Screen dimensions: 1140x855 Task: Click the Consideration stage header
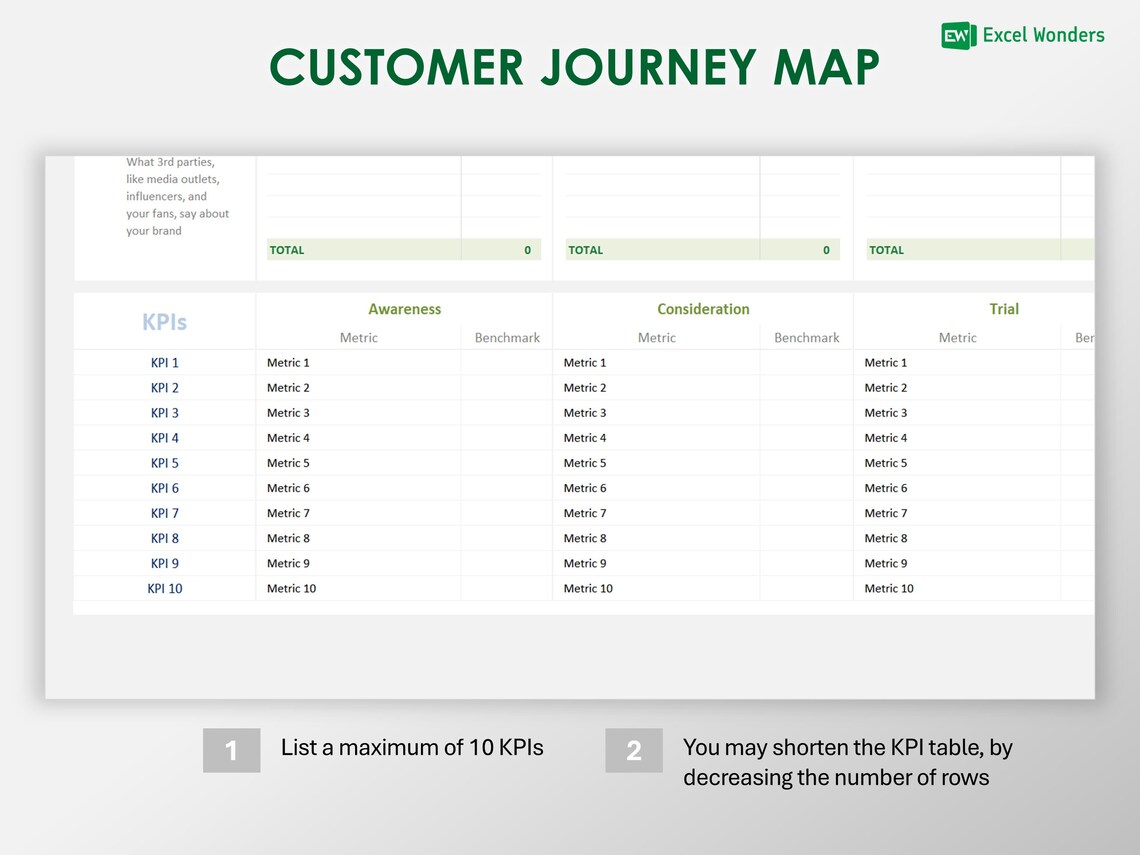[703, 309]
